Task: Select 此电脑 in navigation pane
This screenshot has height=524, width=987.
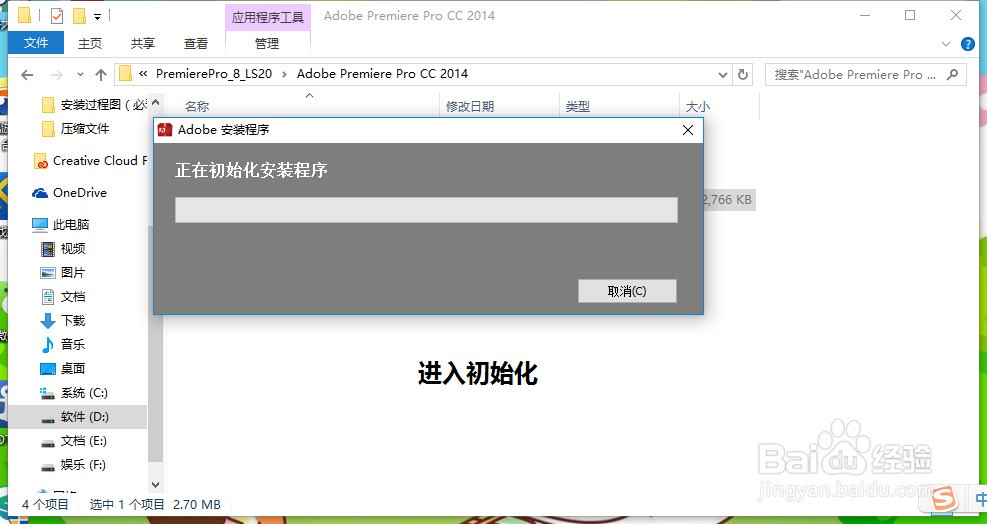Action: 61,224
